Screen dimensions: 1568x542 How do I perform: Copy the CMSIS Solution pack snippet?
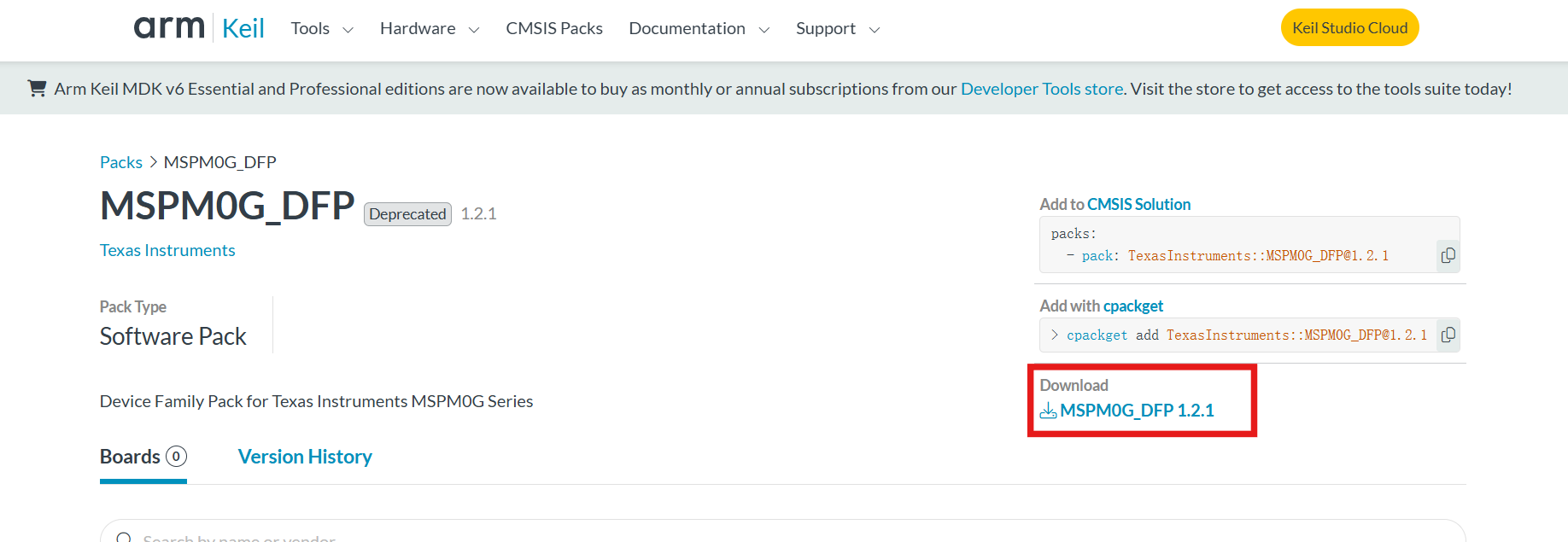click(x=1448, y=255)
